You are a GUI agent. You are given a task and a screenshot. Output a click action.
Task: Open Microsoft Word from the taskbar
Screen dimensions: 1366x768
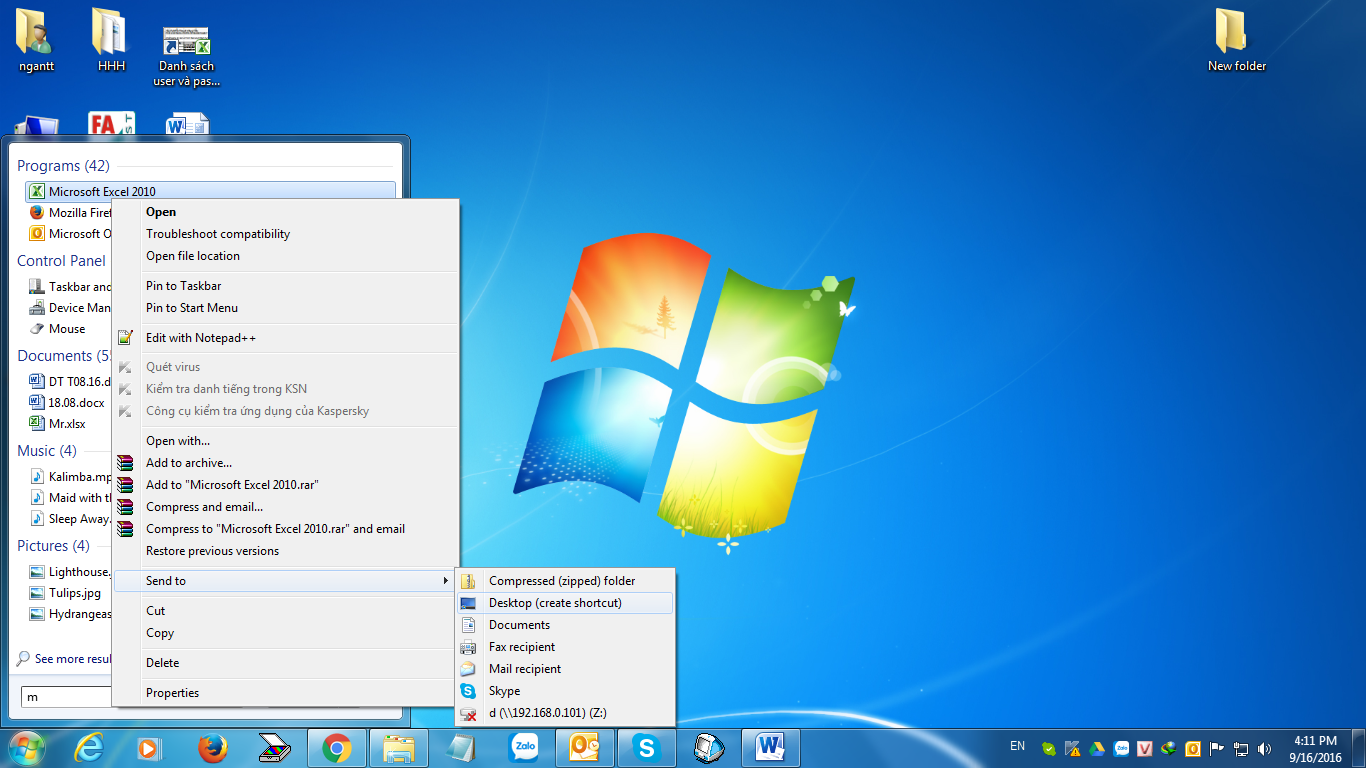770,747
